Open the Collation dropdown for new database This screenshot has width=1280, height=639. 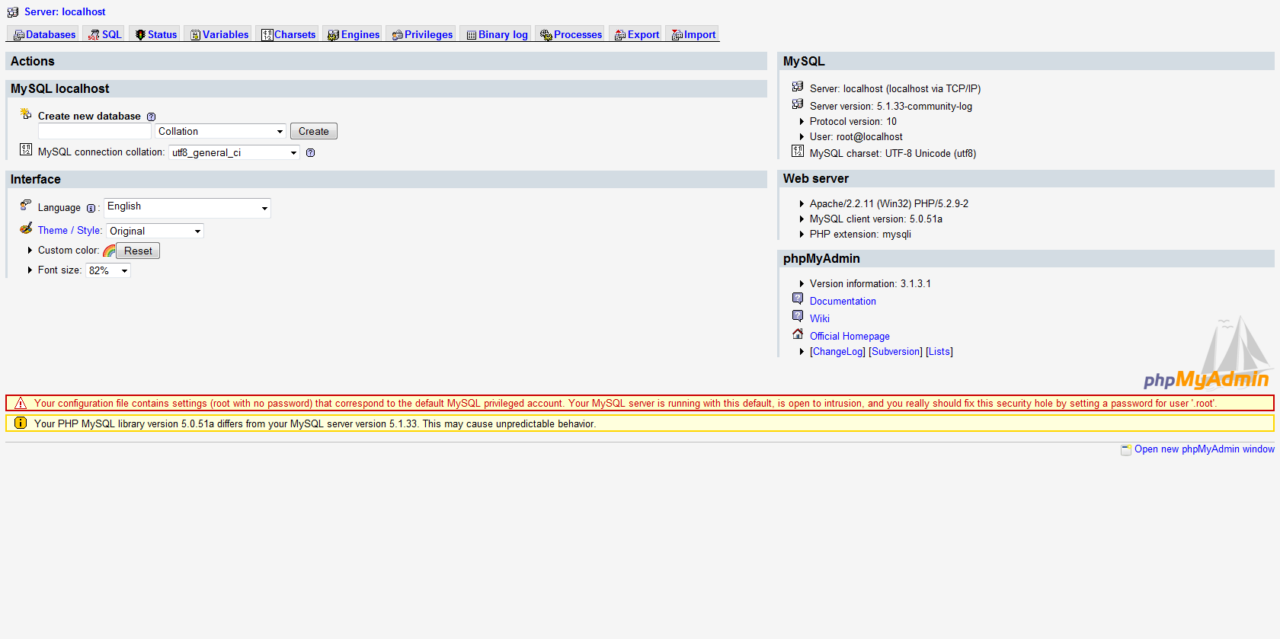221,131
